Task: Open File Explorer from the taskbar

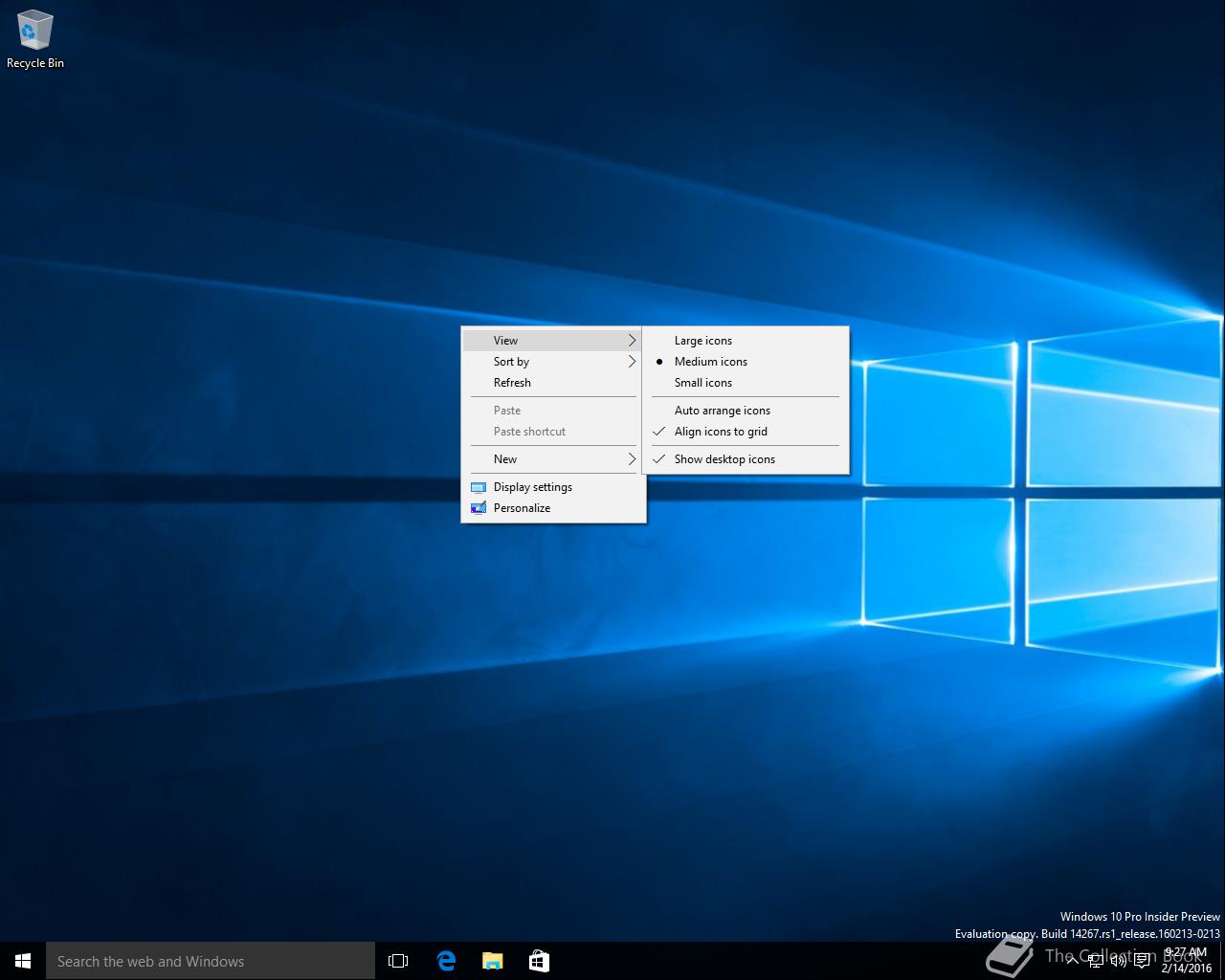Action: point(492,961)
